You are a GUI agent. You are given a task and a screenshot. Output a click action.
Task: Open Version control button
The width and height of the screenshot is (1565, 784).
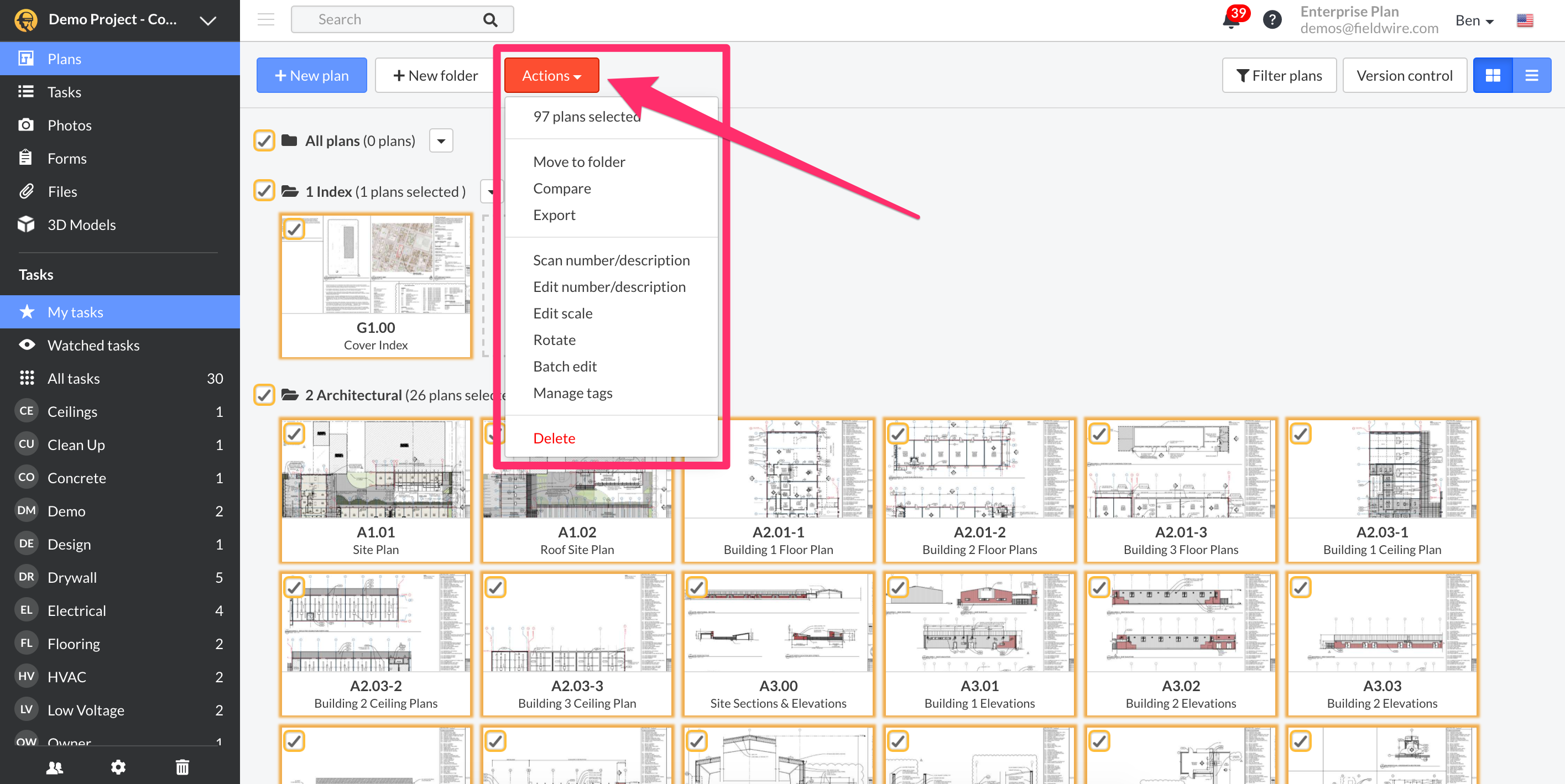coord(1405,75)
